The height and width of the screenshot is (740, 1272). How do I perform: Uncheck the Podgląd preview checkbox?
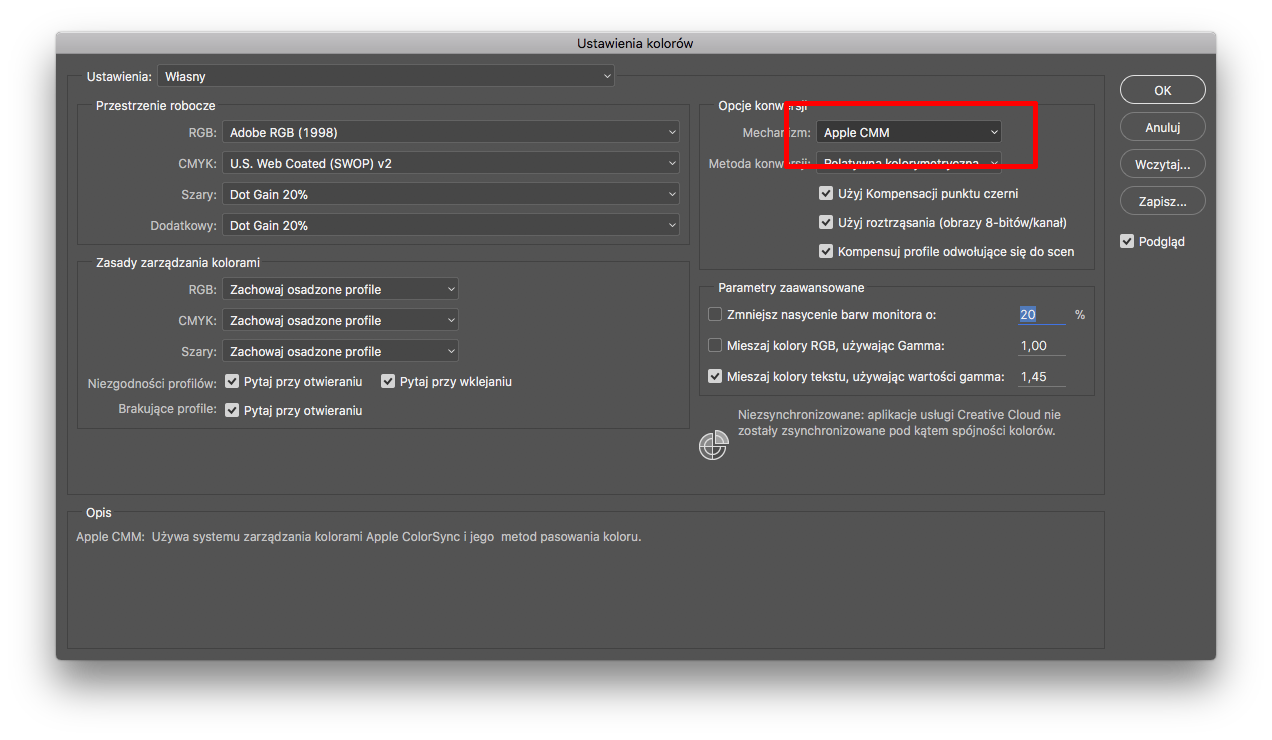[1127, 241]
